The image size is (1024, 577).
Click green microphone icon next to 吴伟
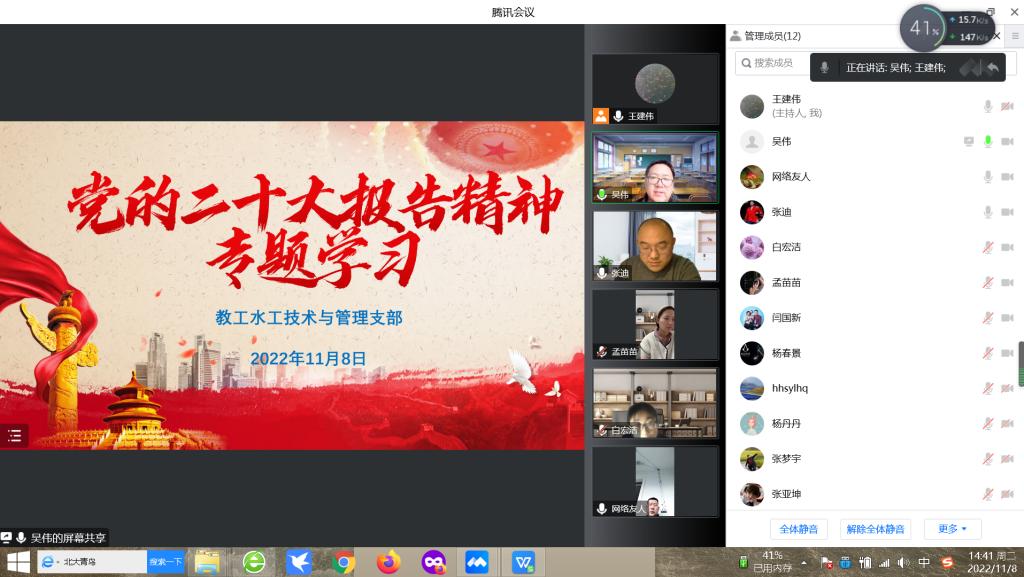[988, 141]
